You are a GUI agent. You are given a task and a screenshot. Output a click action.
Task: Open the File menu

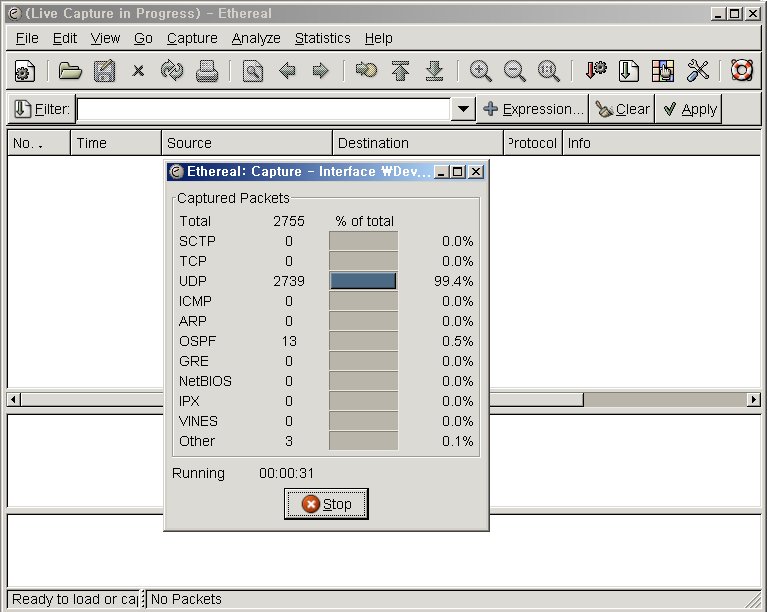pos(27,38)
